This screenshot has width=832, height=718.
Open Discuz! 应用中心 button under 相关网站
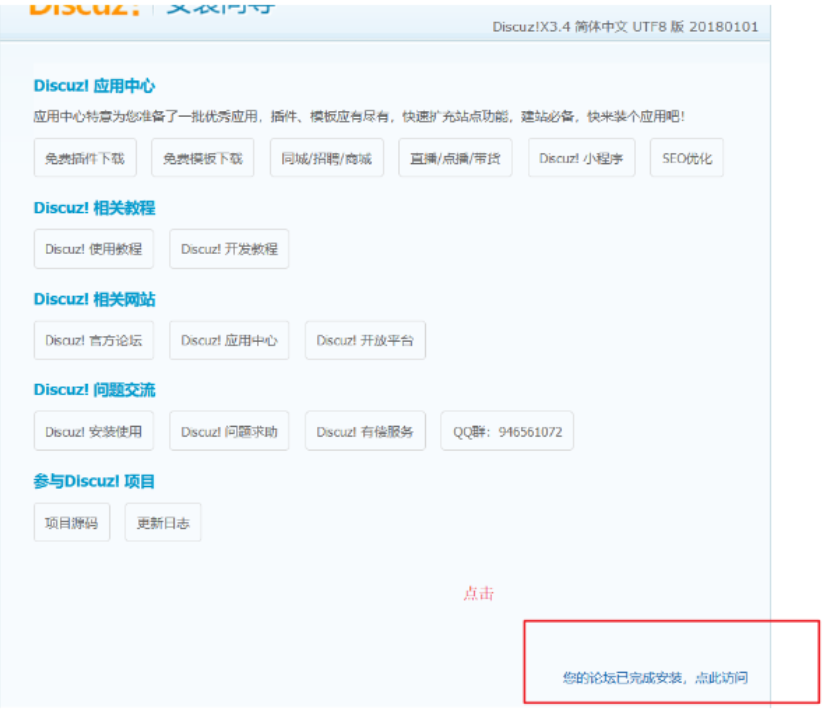229,340
